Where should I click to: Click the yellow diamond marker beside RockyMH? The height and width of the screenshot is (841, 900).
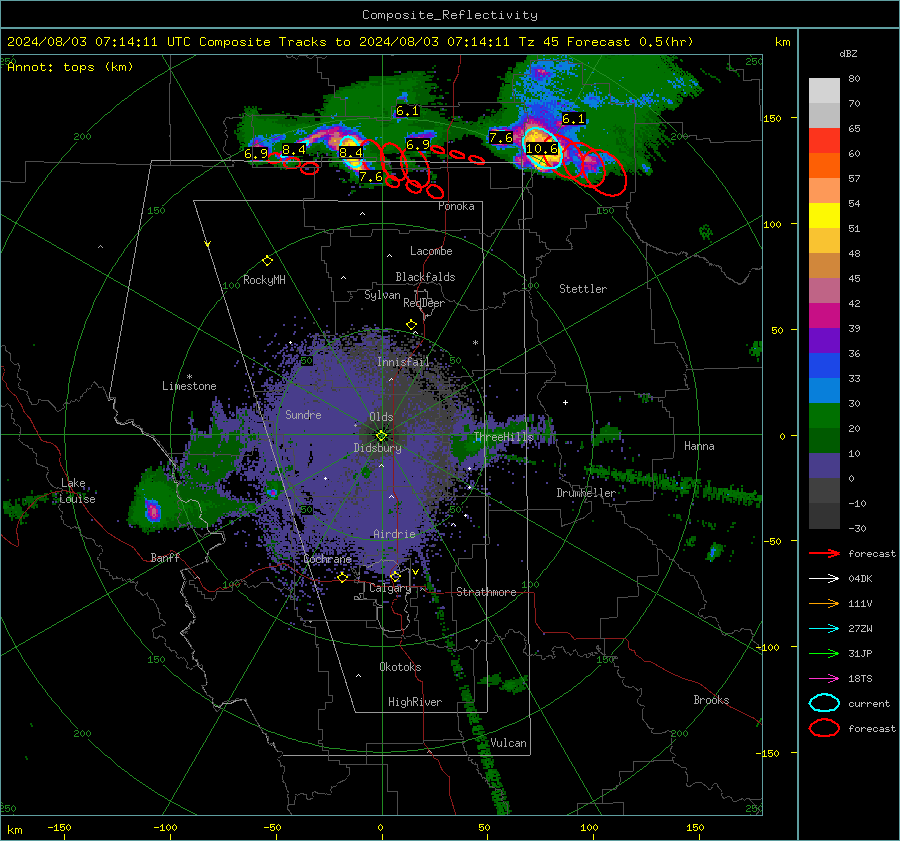(x=267, y=261)
